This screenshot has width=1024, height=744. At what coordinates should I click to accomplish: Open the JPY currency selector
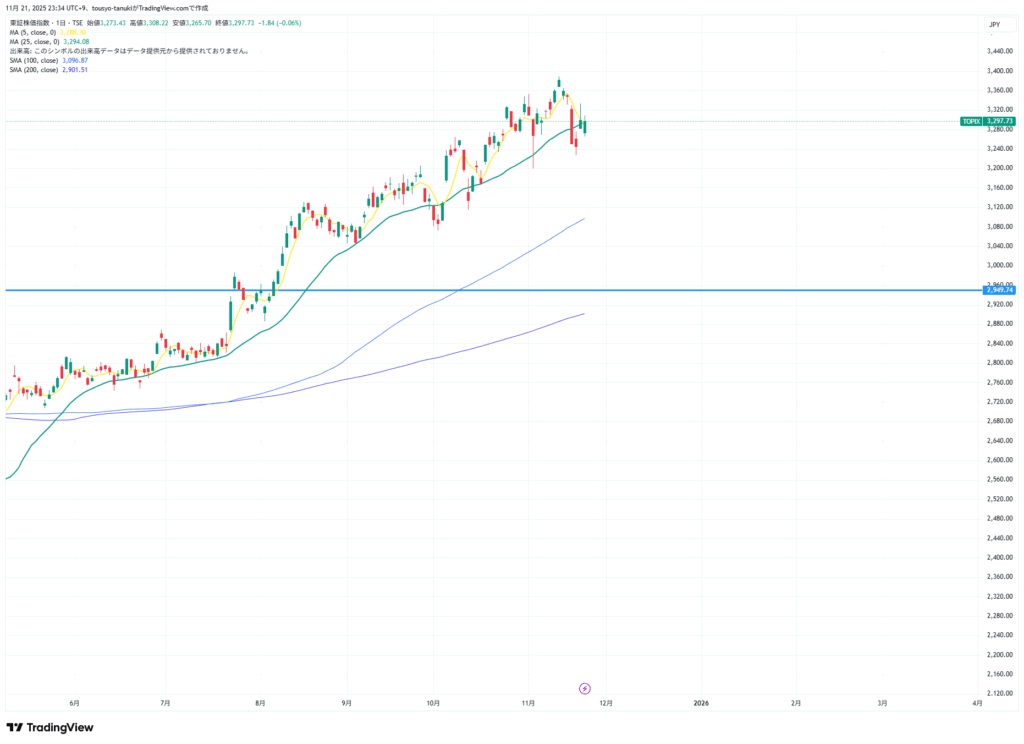tap(994, 24)
